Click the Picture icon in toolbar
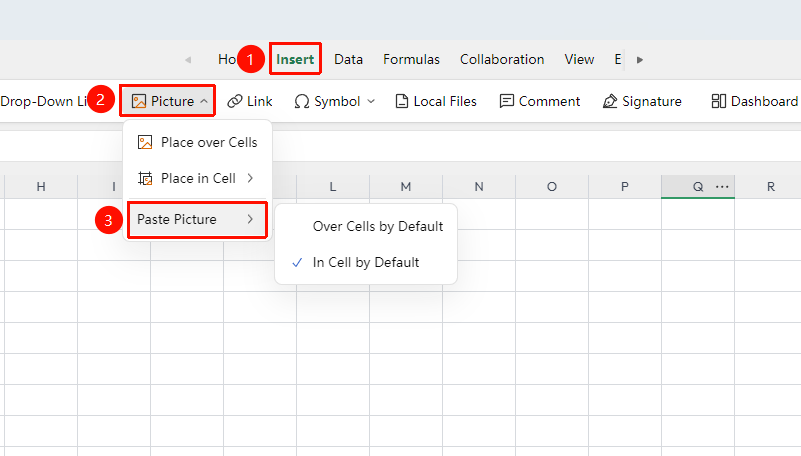The height and width of the screenshot is (456, 801). 138,101
